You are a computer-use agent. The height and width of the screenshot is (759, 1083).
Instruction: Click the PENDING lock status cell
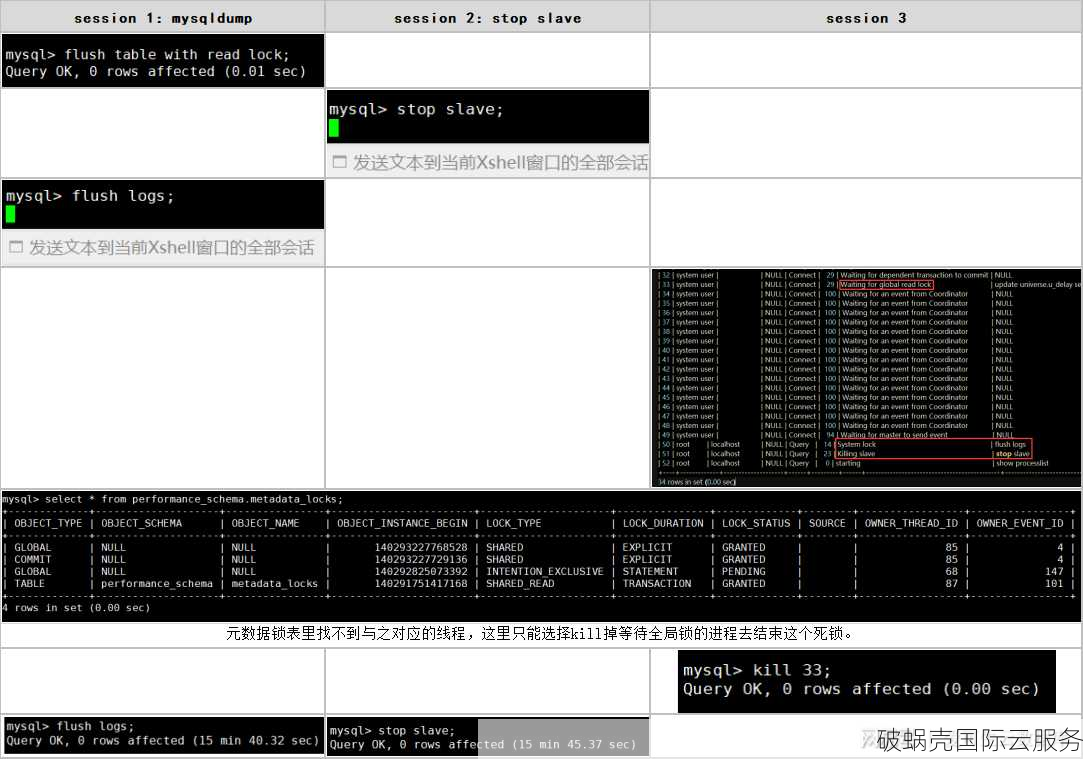(744, 572)
